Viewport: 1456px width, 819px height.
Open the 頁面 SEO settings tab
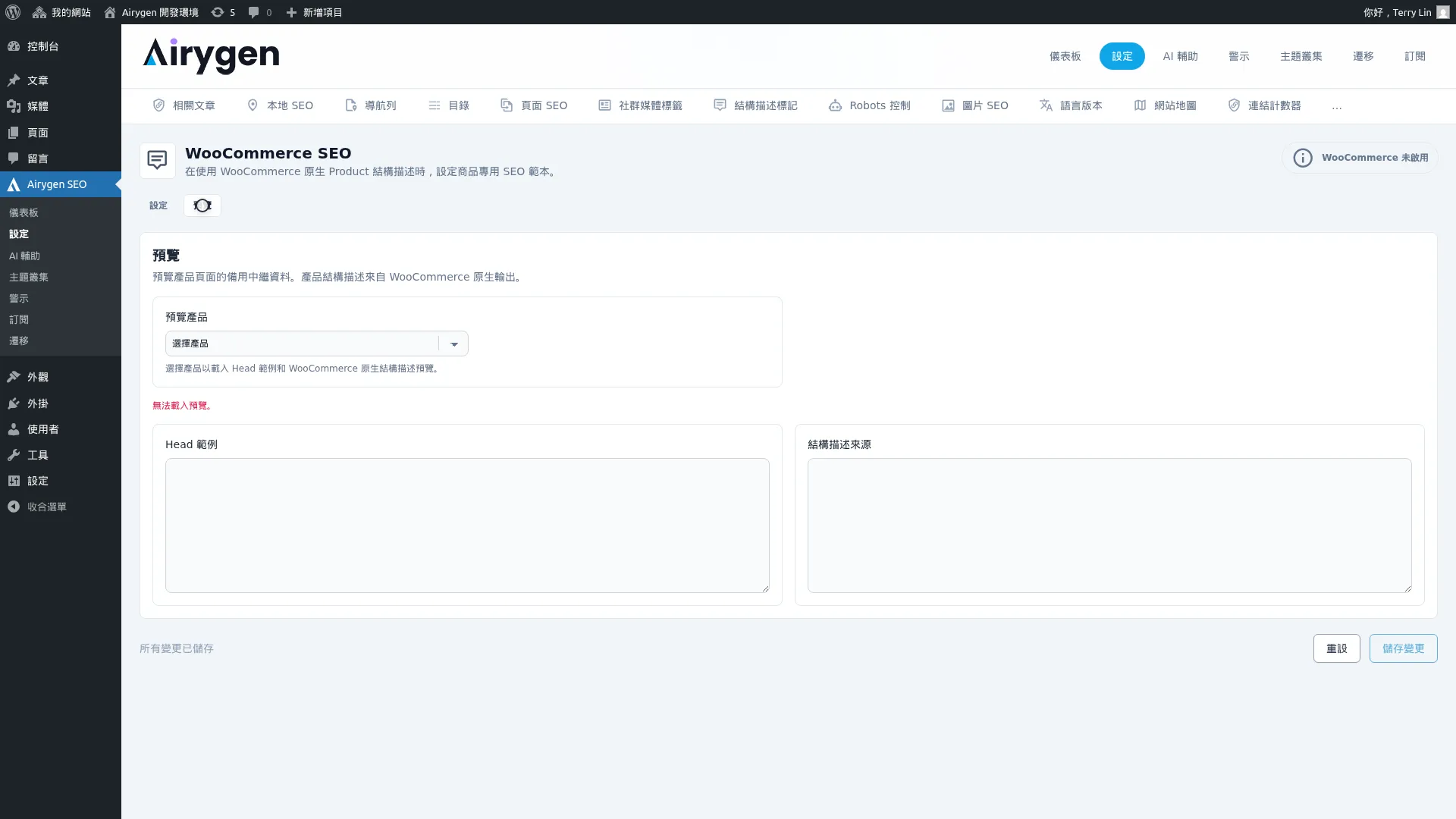[x=534, y=105]
